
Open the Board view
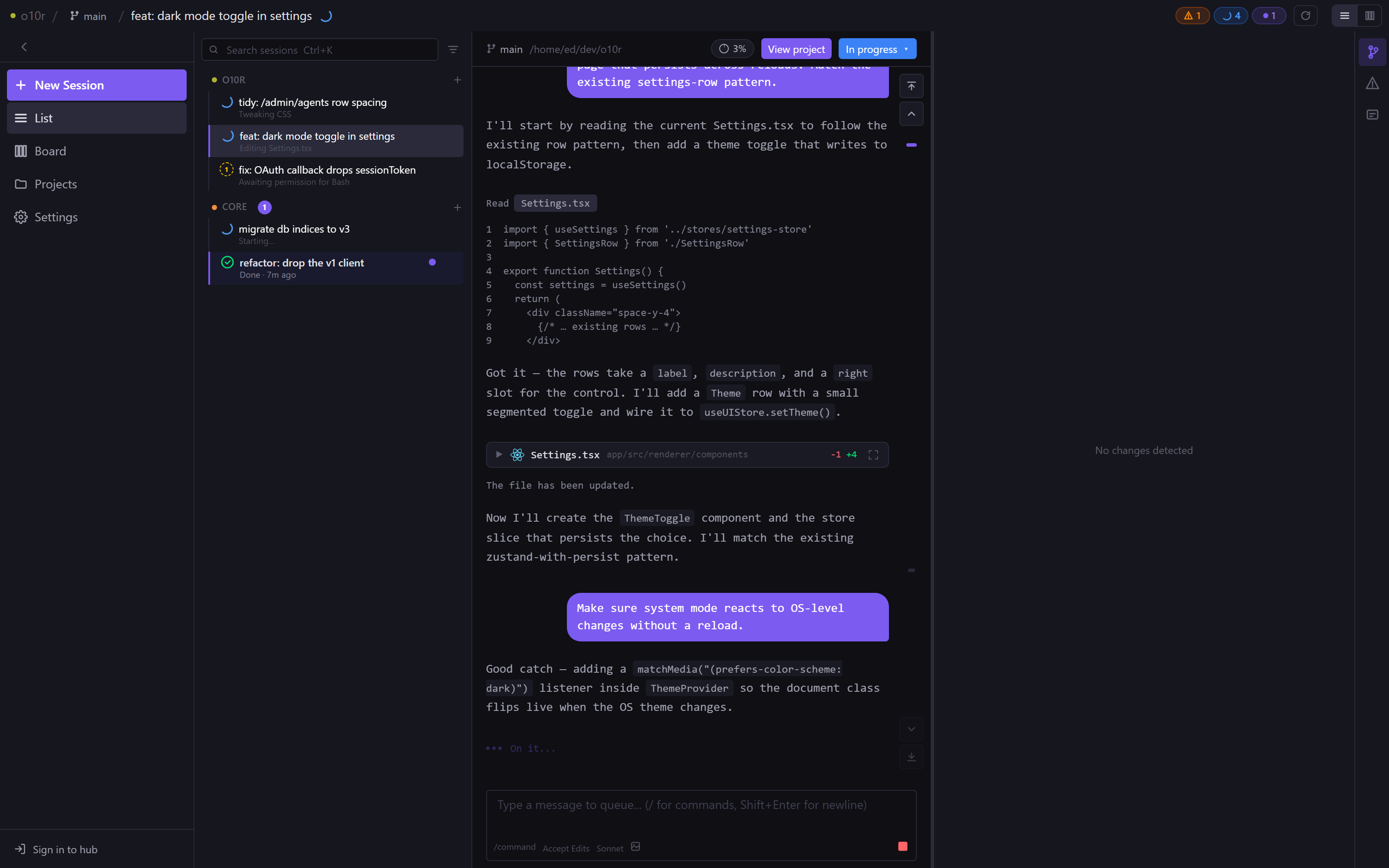tap(96, 151)
